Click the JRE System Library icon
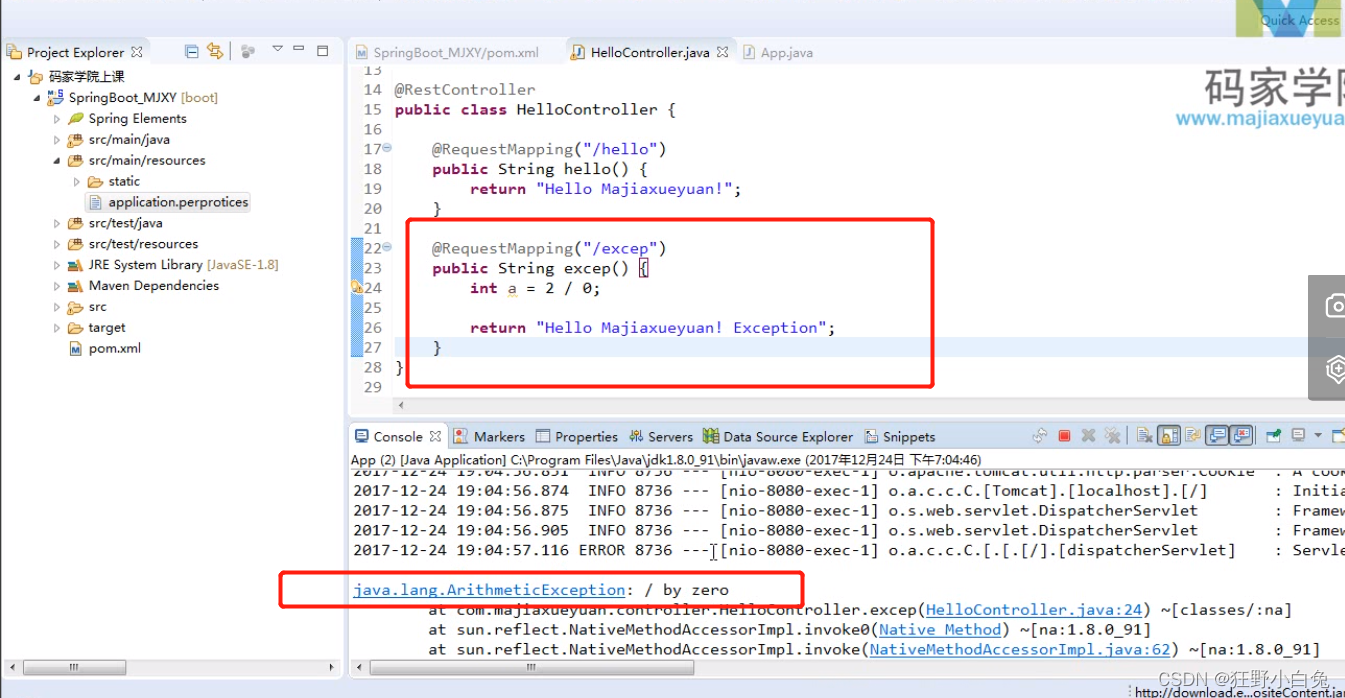Image resolution: width=1345 pixels, height=698 pixels. [75, 265]
